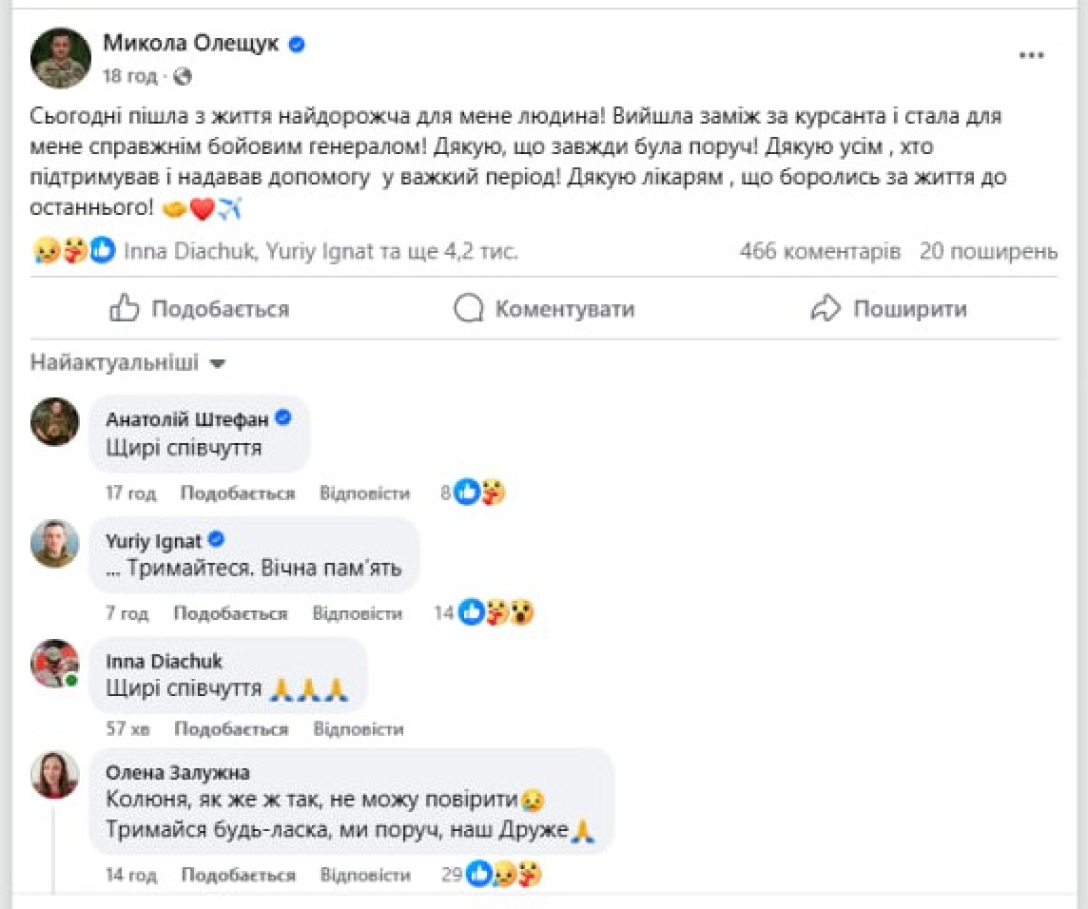Click the speech bubble comment icon
The width and height of the screenshot is (1088, 909).
click(x=468, y=309)
